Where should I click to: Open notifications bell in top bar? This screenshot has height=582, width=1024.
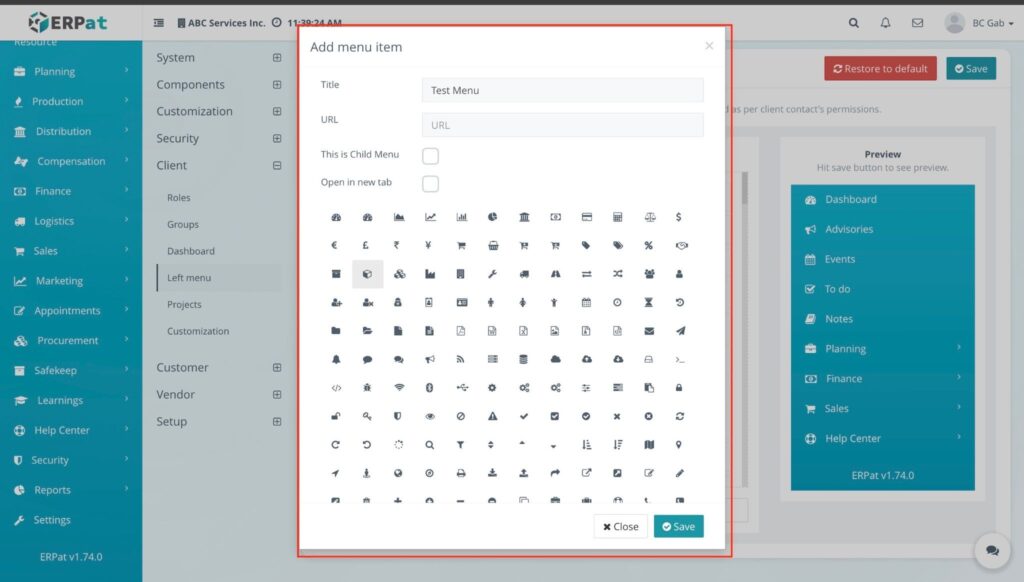[885, 23]
